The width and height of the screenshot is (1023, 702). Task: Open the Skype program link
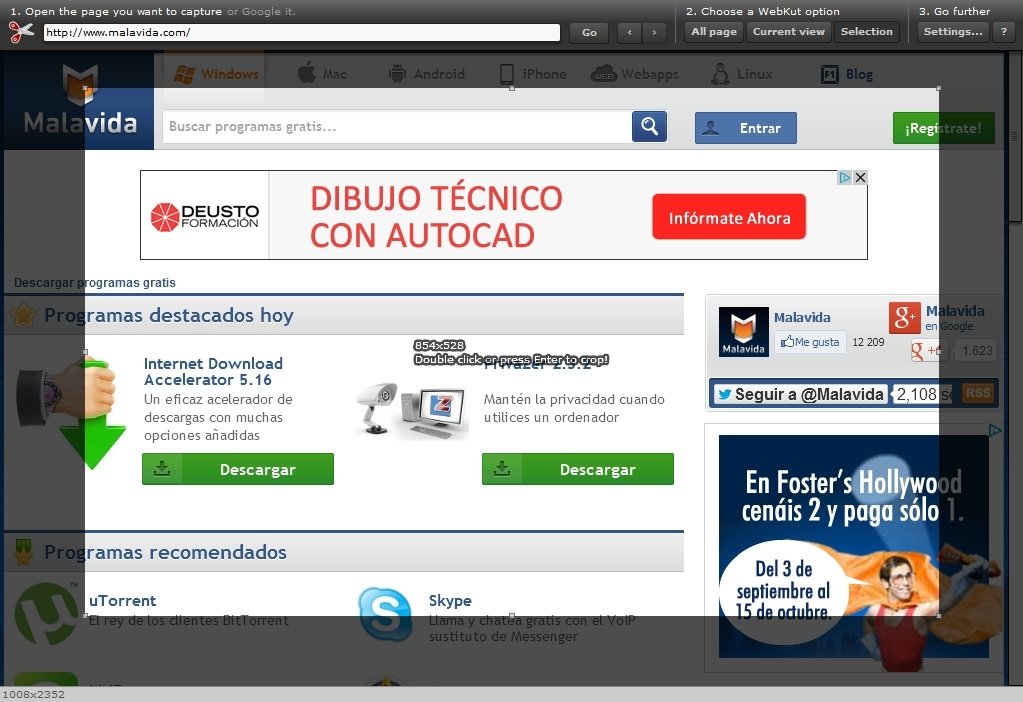450,600
